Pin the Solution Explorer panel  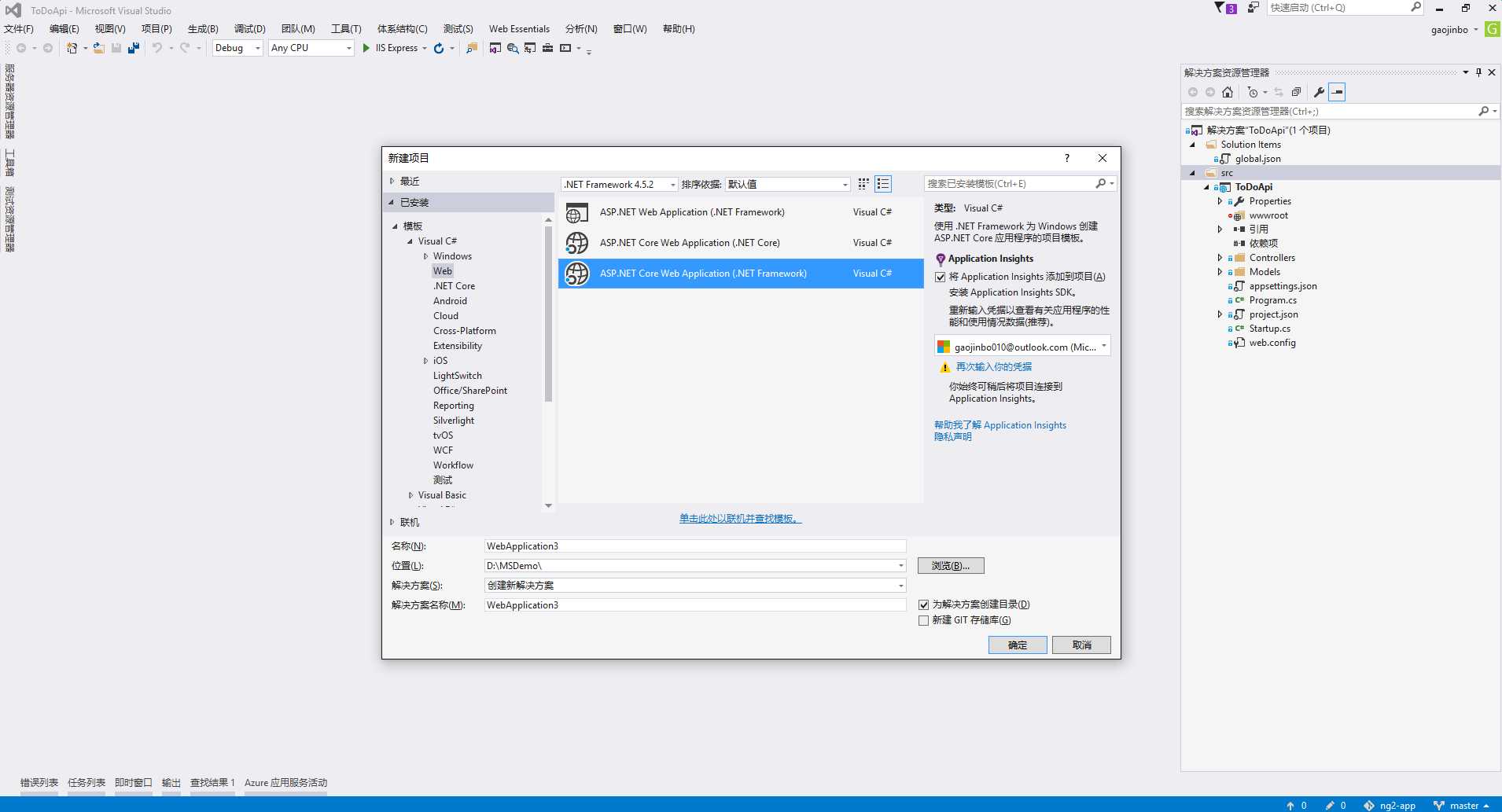point(1478,72)
